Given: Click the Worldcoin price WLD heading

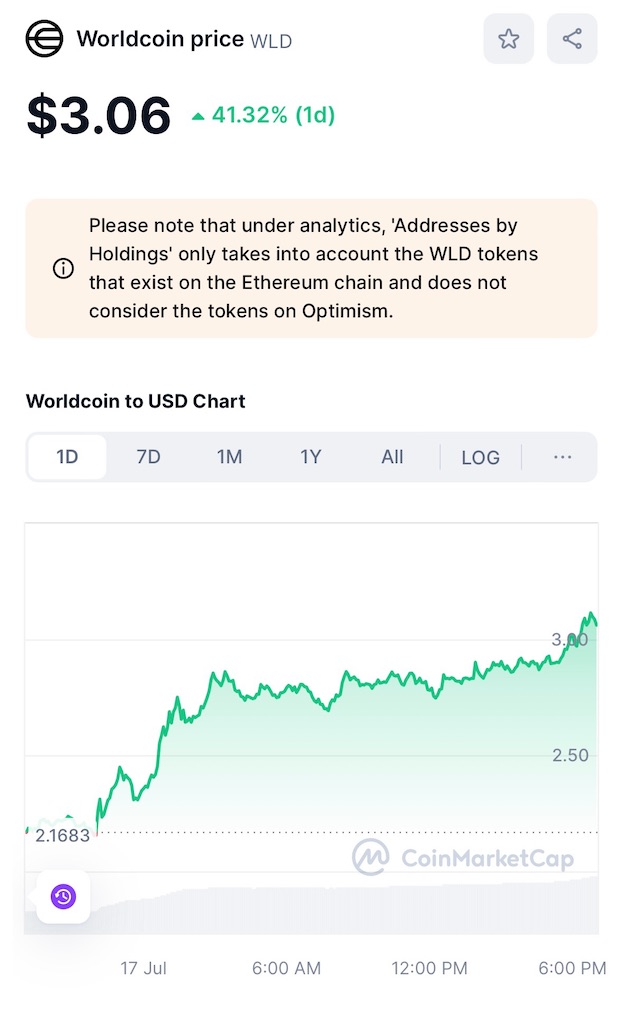Looking at the screenshot, I should tap(184, 39).
